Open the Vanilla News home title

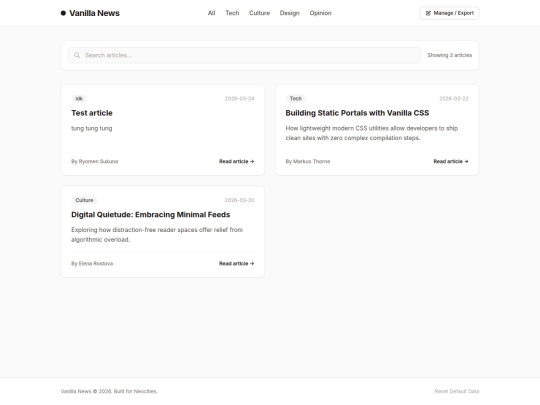point(94,13)
